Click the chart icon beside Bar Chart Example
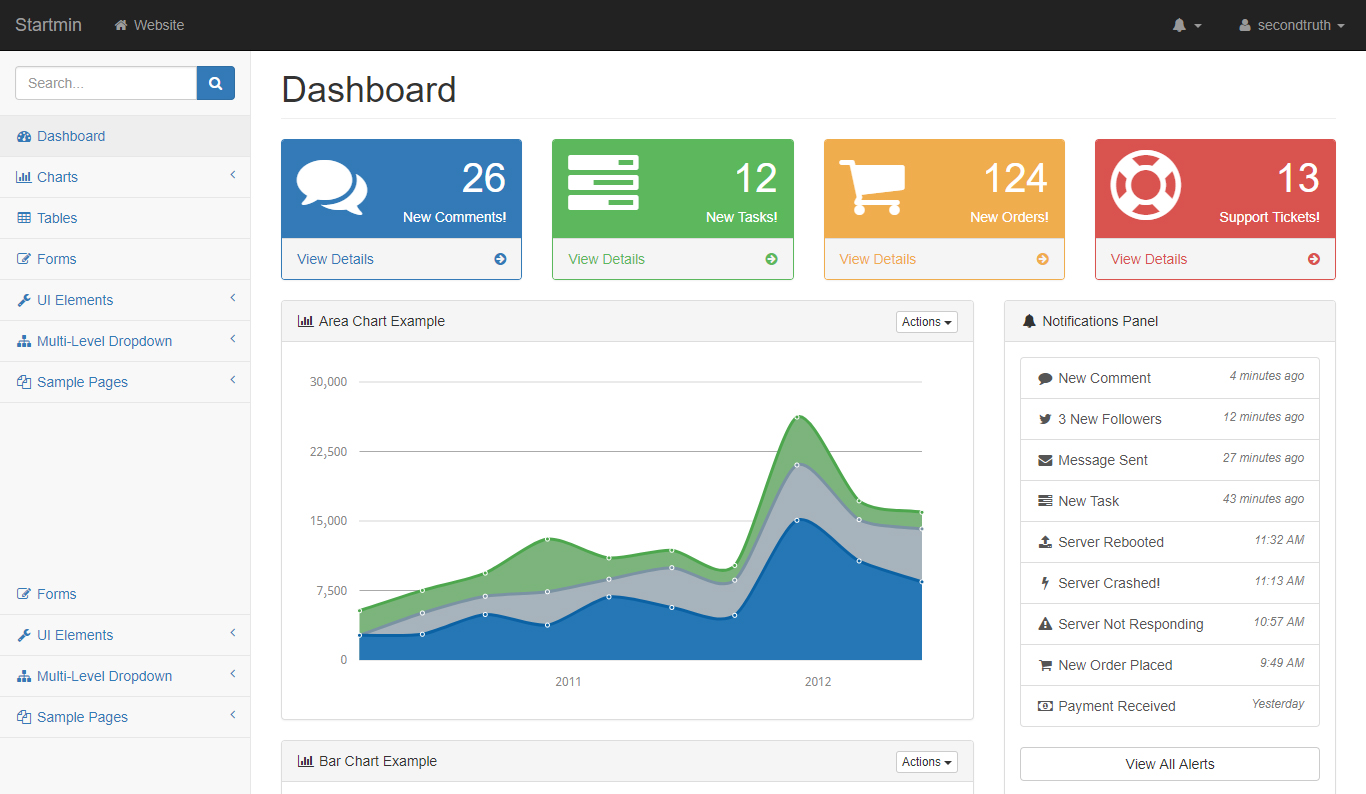 pyautogui.click(x=305, y=761)
